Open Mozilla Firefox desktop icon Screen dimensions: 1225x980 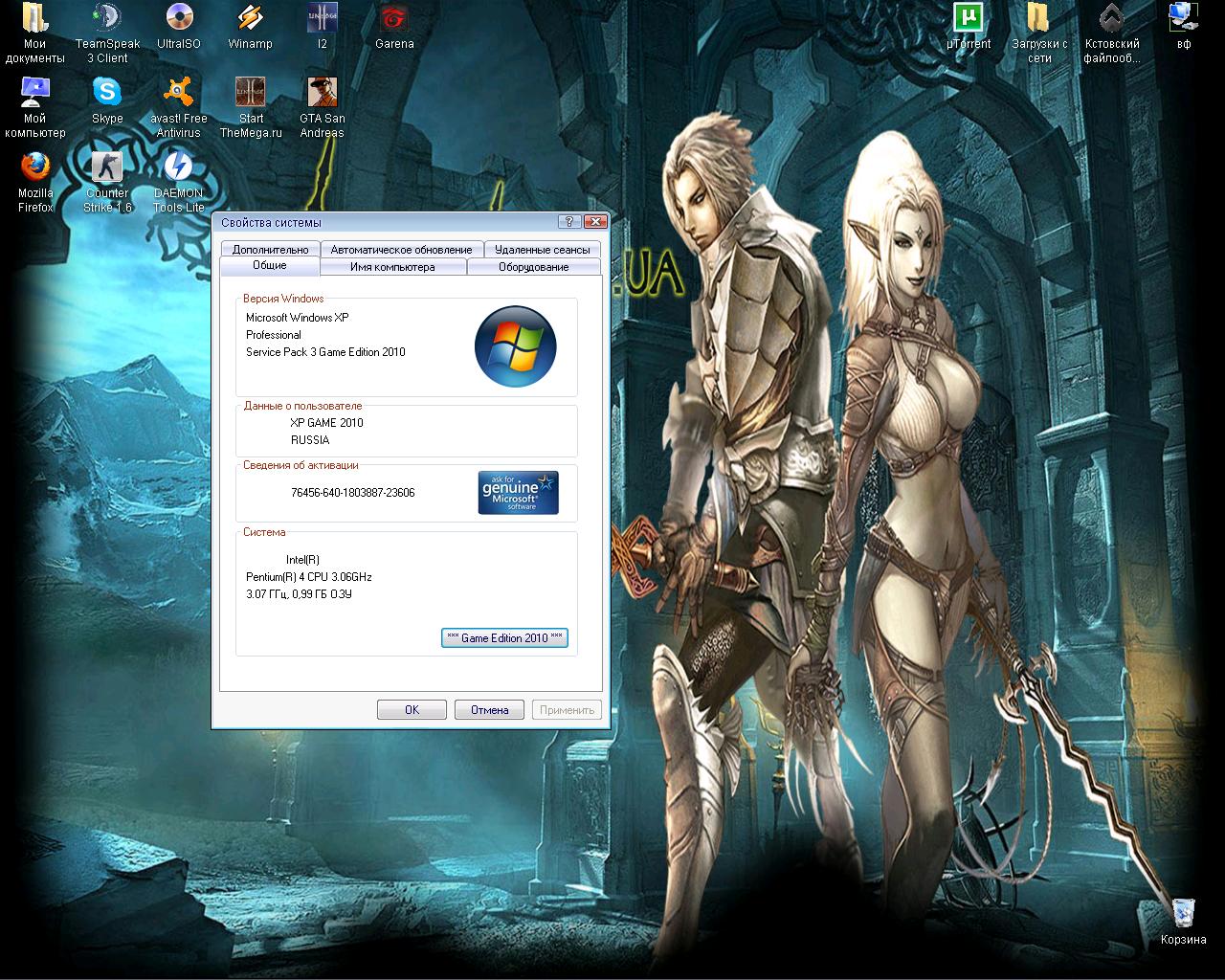[x=35, y=182]
